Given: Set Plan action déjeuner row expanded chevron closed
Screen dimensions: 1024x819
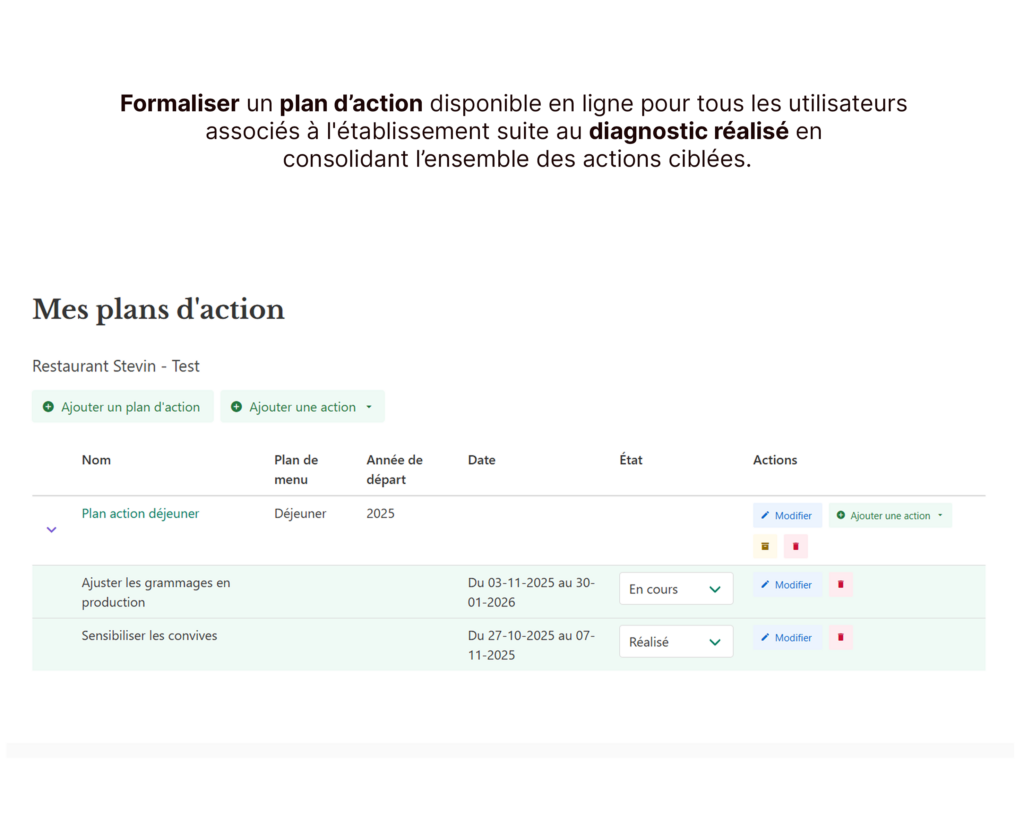Looking at the screenshot, I should tap(51, 529).
